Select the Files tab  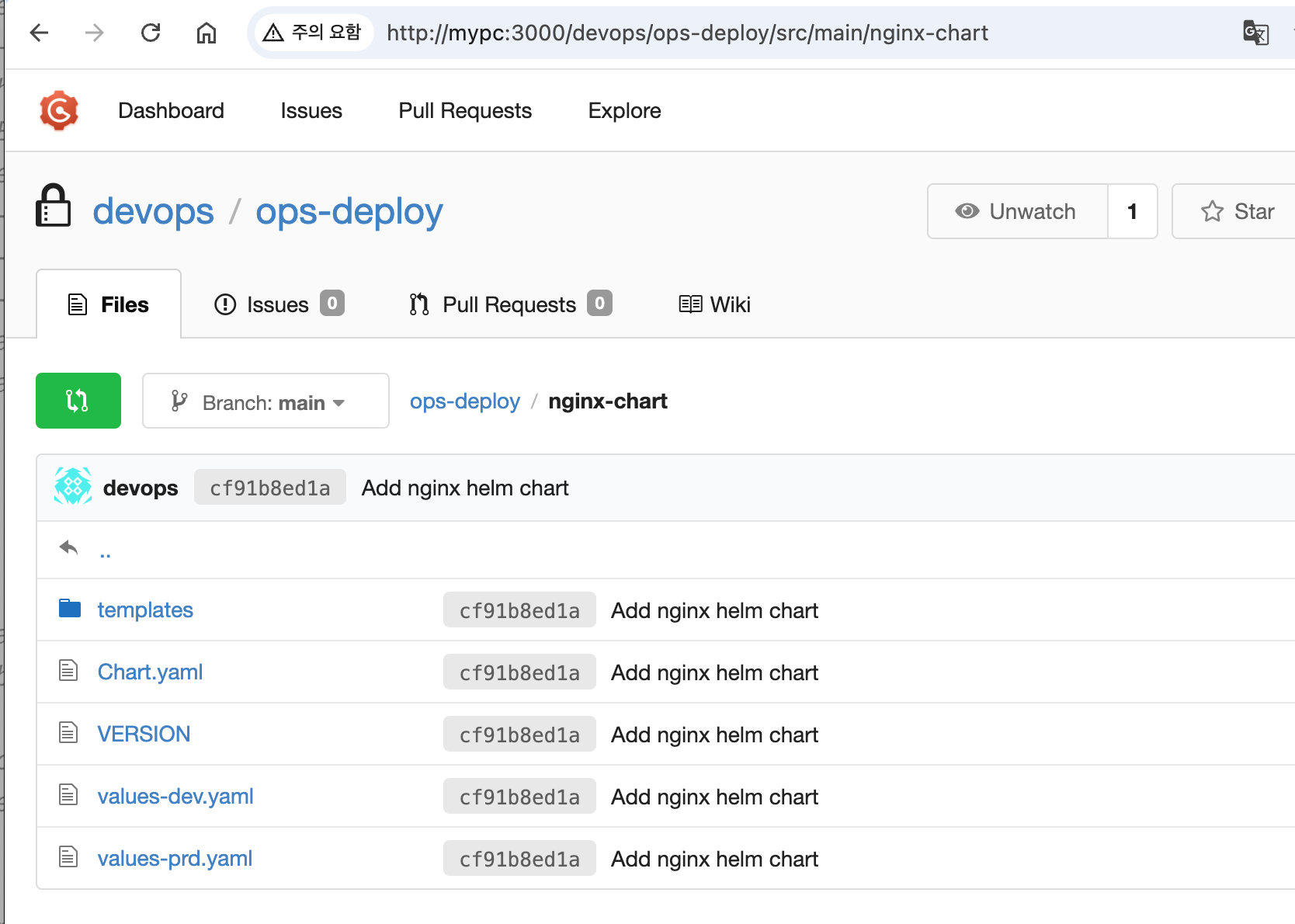click(109, 304)
